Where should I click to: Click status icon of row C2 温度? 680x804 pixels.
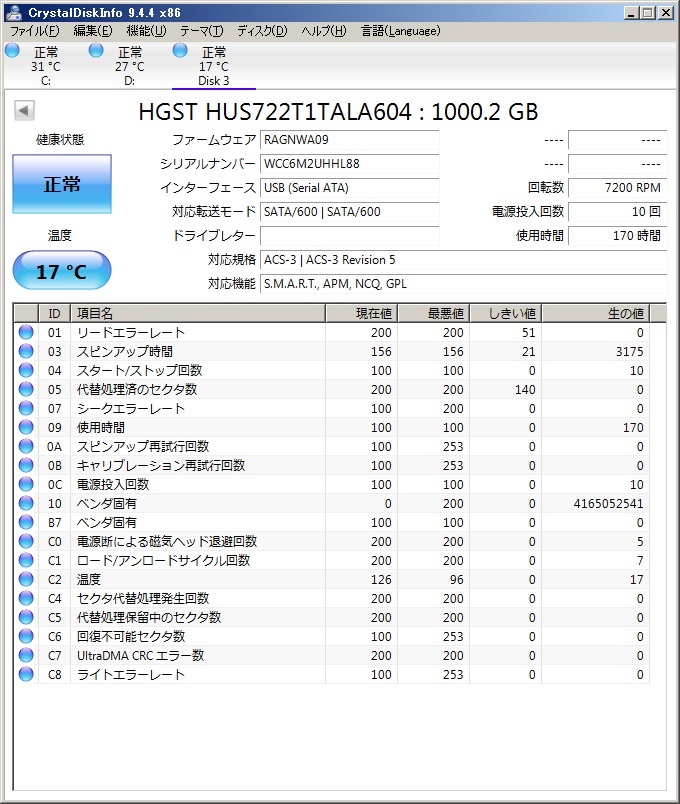26,579
